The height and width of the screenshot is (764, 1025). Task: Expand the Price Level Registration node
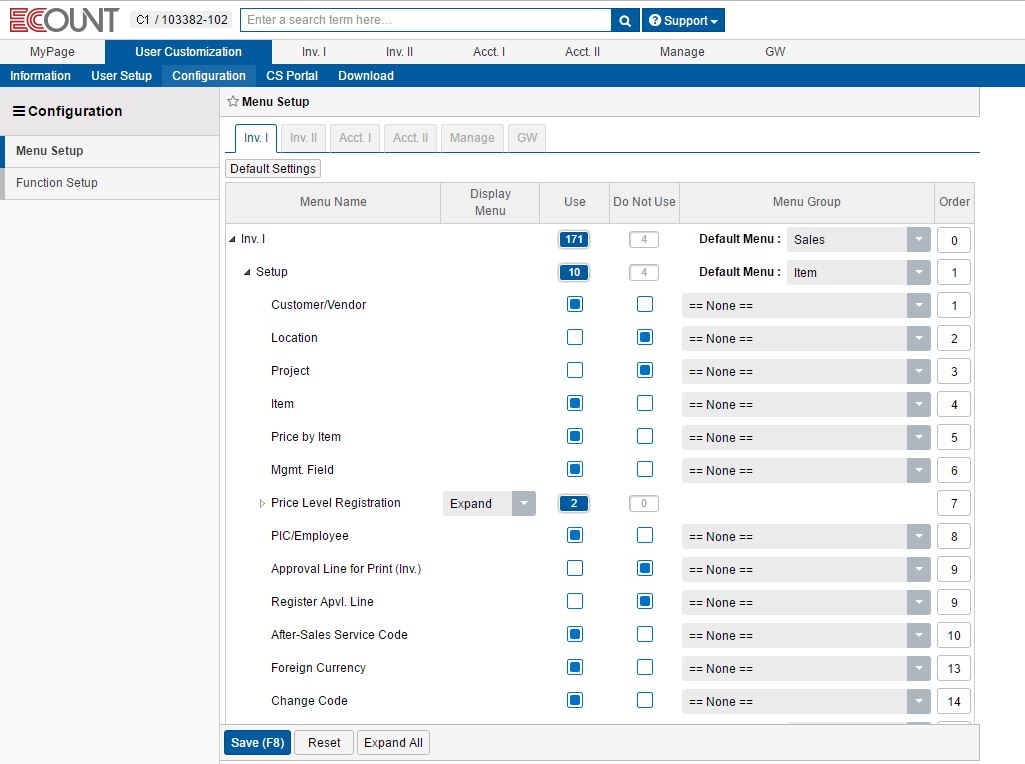[262, 503]
